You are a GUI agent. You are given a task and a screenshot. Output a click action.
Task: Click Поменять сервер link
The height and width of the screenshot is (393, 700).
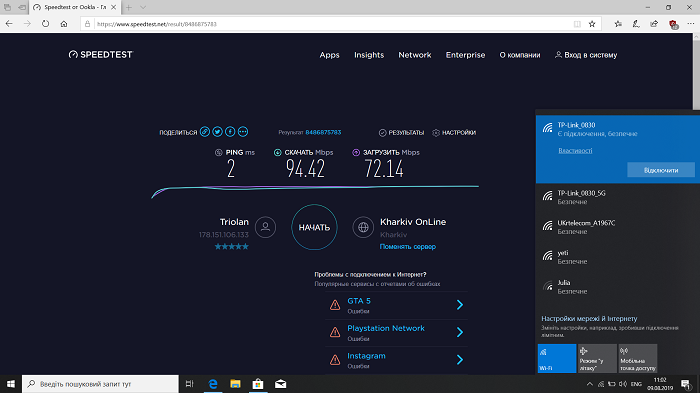click(x=408, y=247)
